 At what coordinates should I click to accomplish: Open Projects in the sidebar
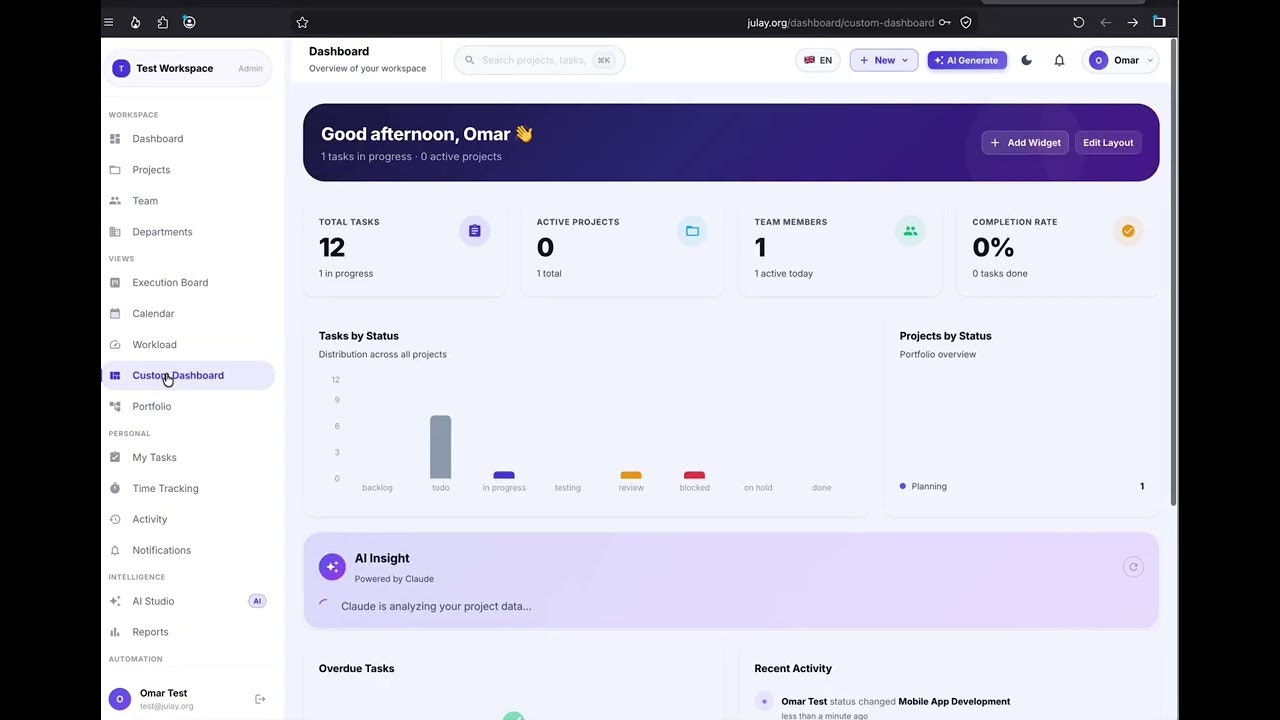point(188,170)
